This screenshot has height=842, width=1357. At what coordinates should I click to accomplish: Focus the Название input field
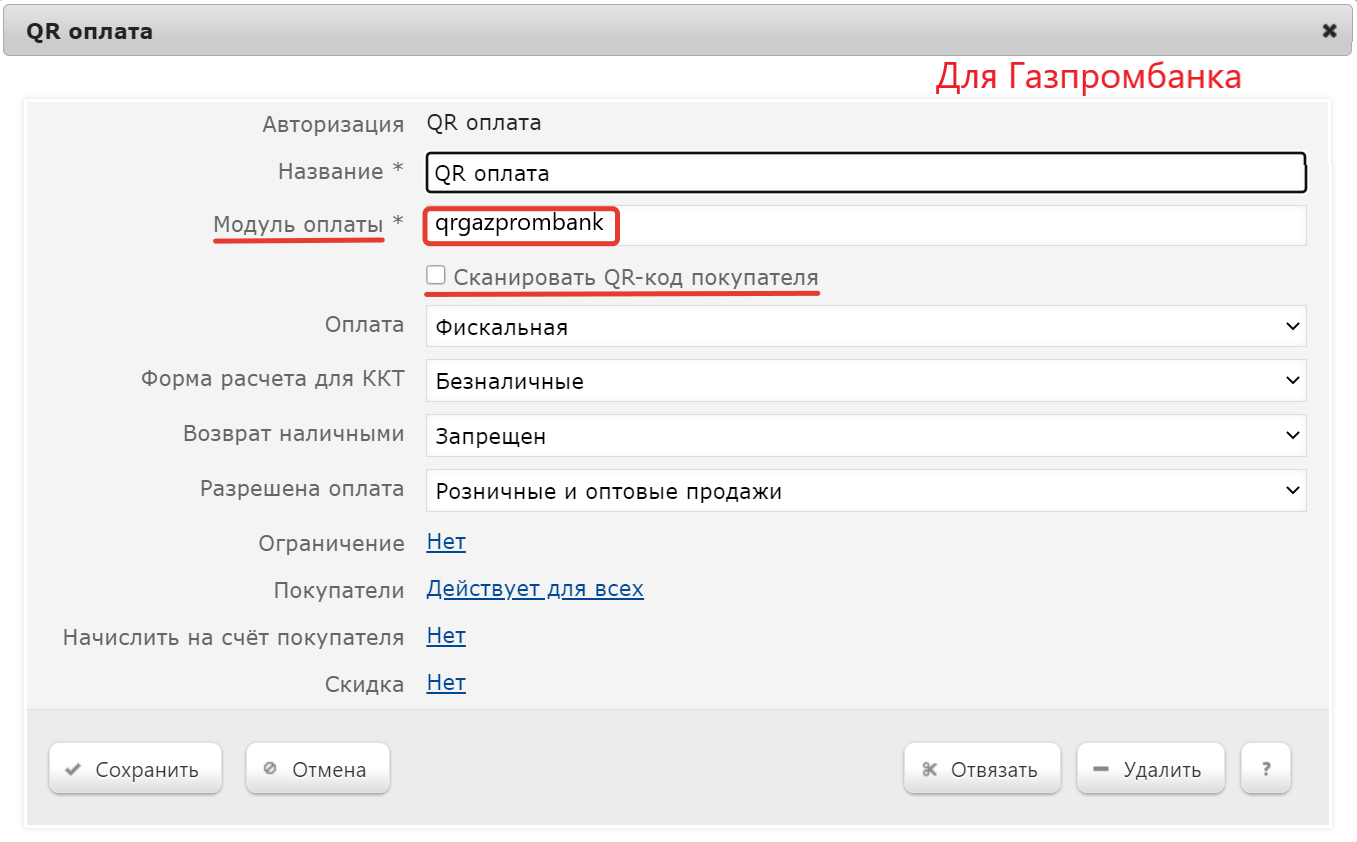(866, 173)
